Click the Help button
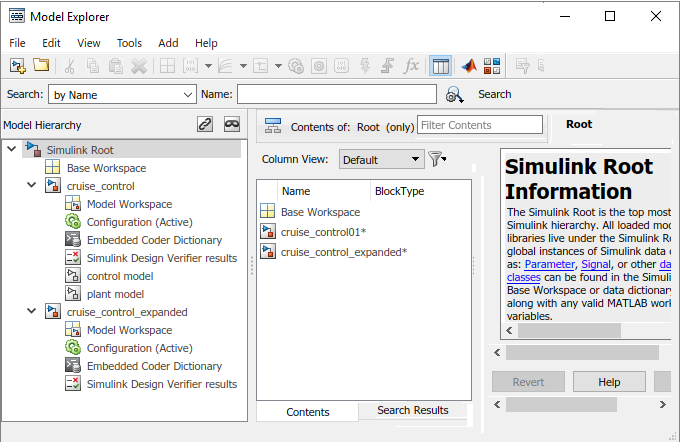 (x=609, y=382)
